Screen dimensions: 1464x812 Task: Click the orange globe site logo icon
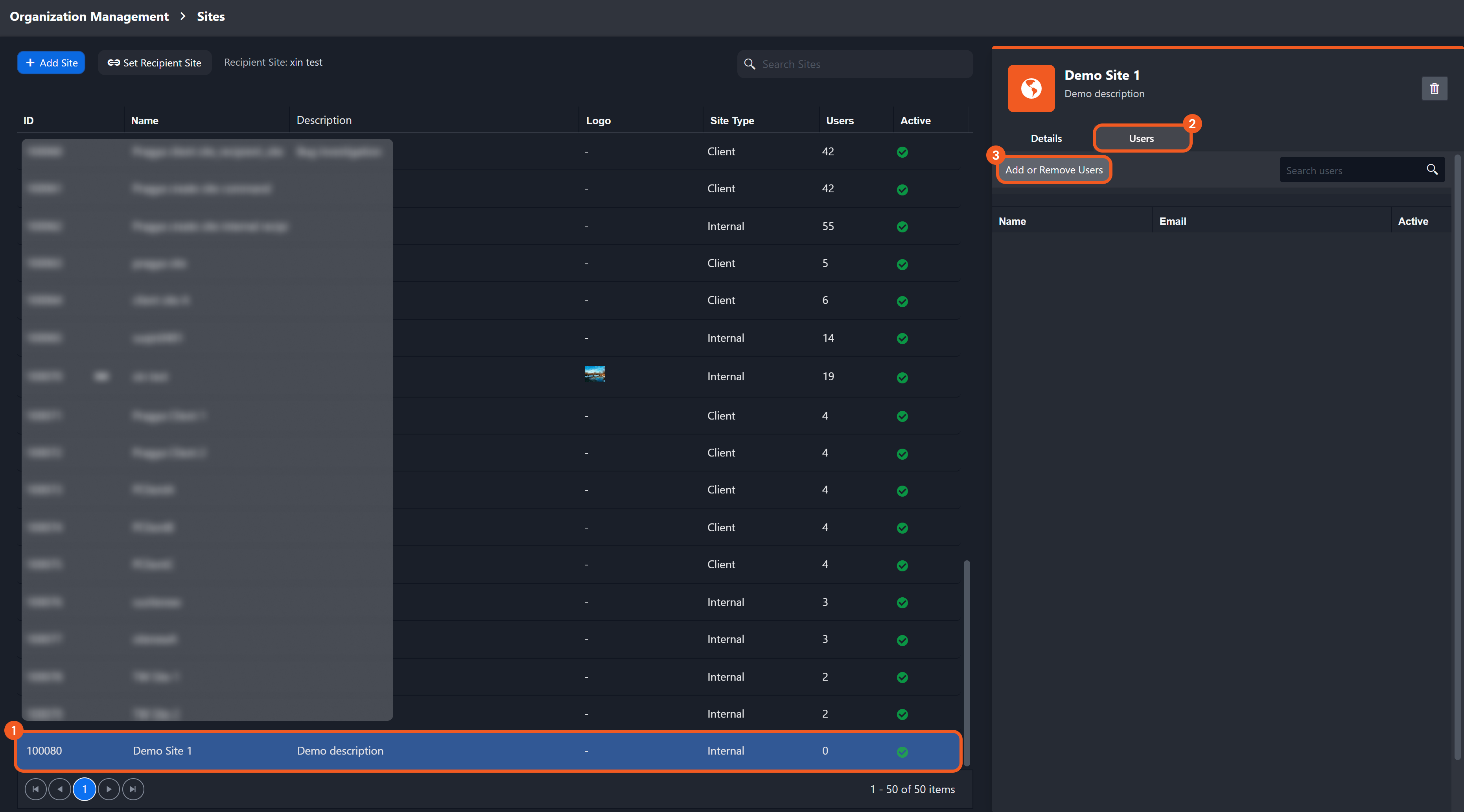point(1031,88)
